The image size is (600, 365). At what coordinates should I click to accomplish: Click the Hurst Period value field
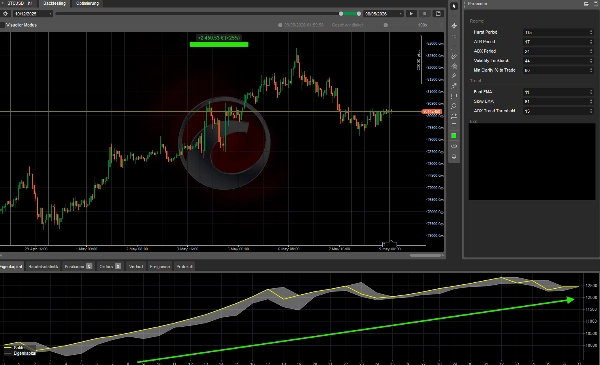(558, 32)
